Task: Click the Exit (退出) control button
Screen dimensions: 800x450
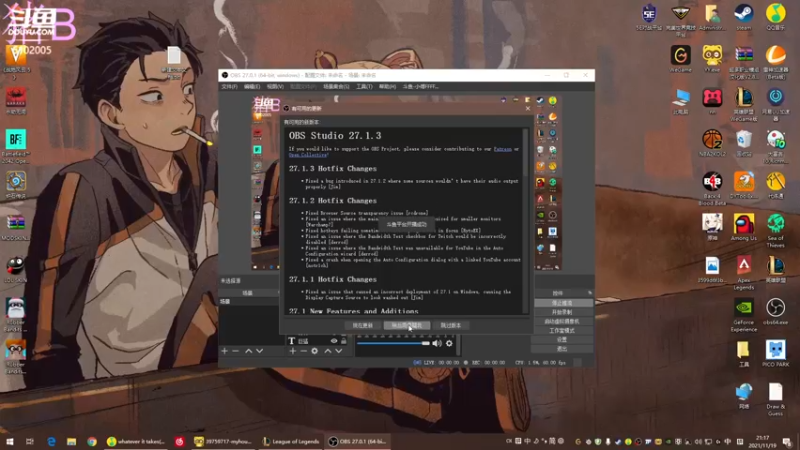Action: (562, 349)
